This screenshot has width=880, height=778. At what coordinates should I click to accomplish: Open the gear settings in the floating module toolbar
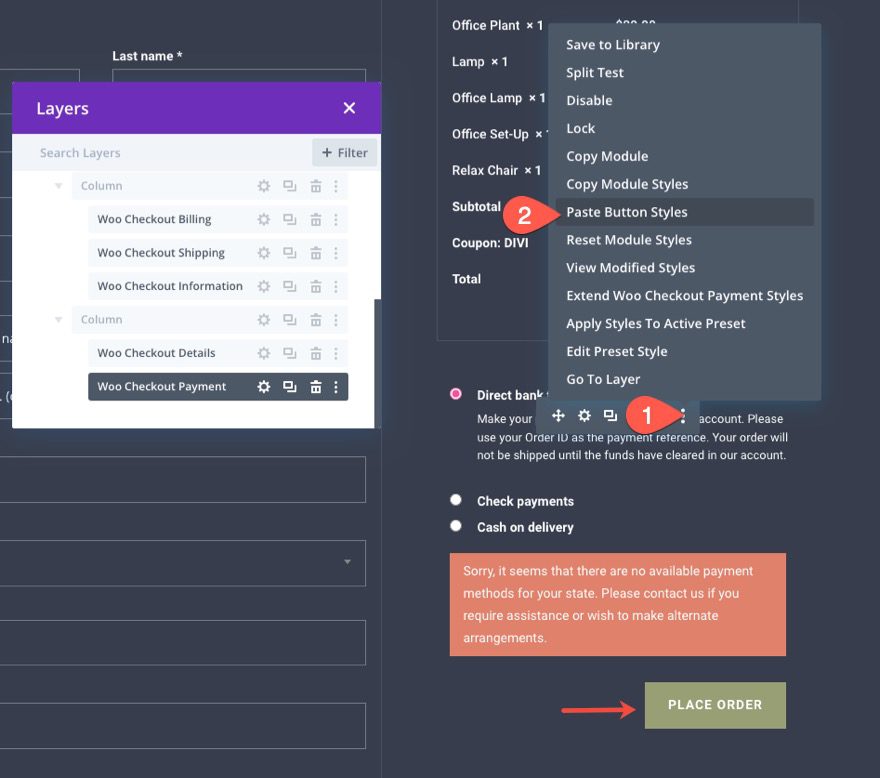coord(584,414)
